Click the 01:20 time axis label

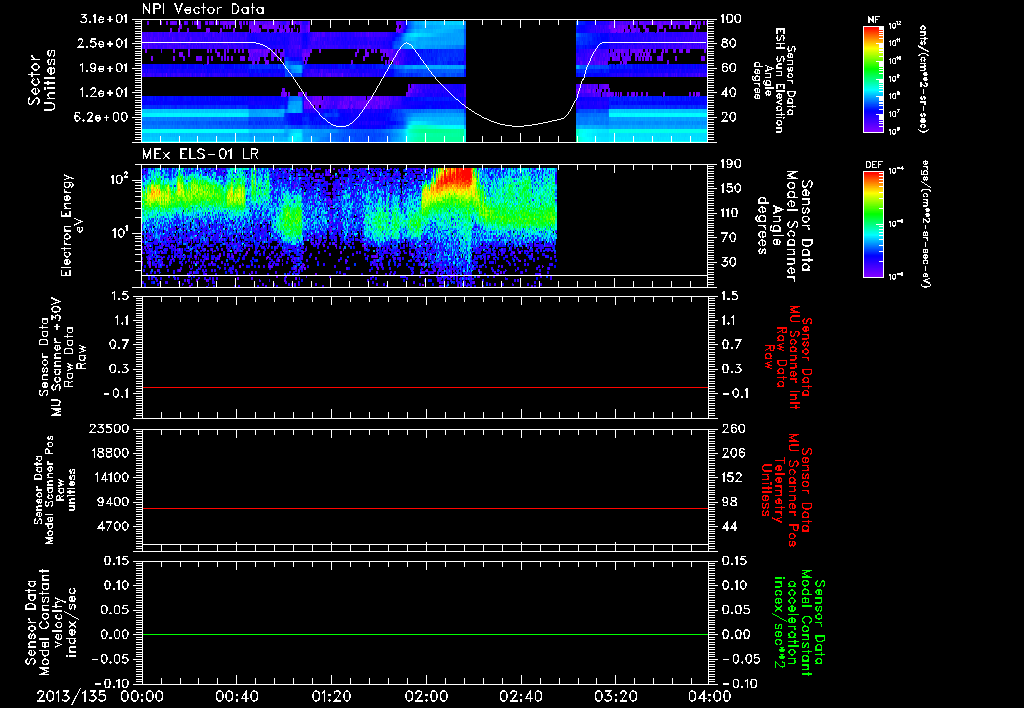coord(331,696)
